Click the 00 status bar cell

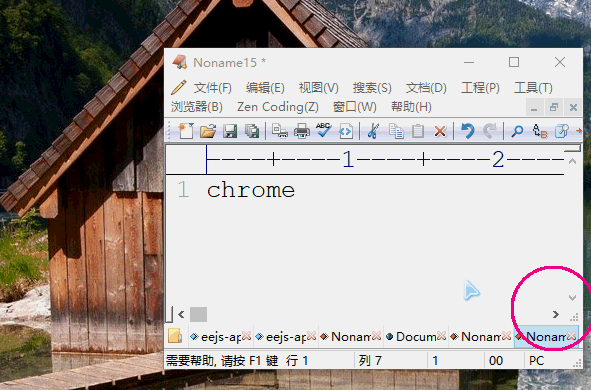(496, 361)
